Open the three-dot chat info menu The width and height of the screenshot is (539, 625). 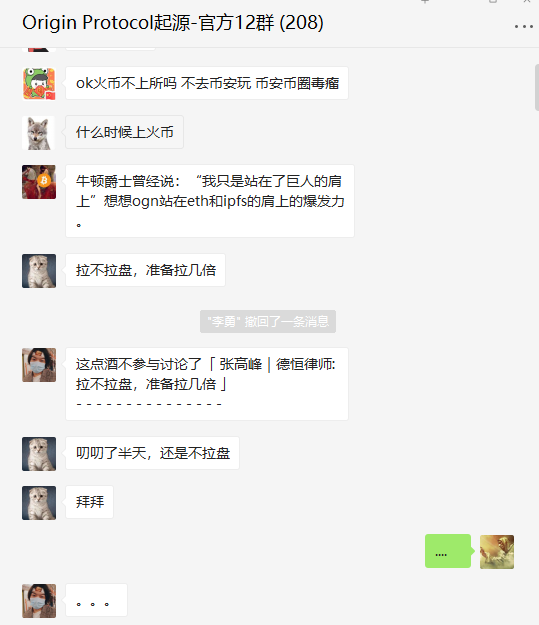[523, 27]
